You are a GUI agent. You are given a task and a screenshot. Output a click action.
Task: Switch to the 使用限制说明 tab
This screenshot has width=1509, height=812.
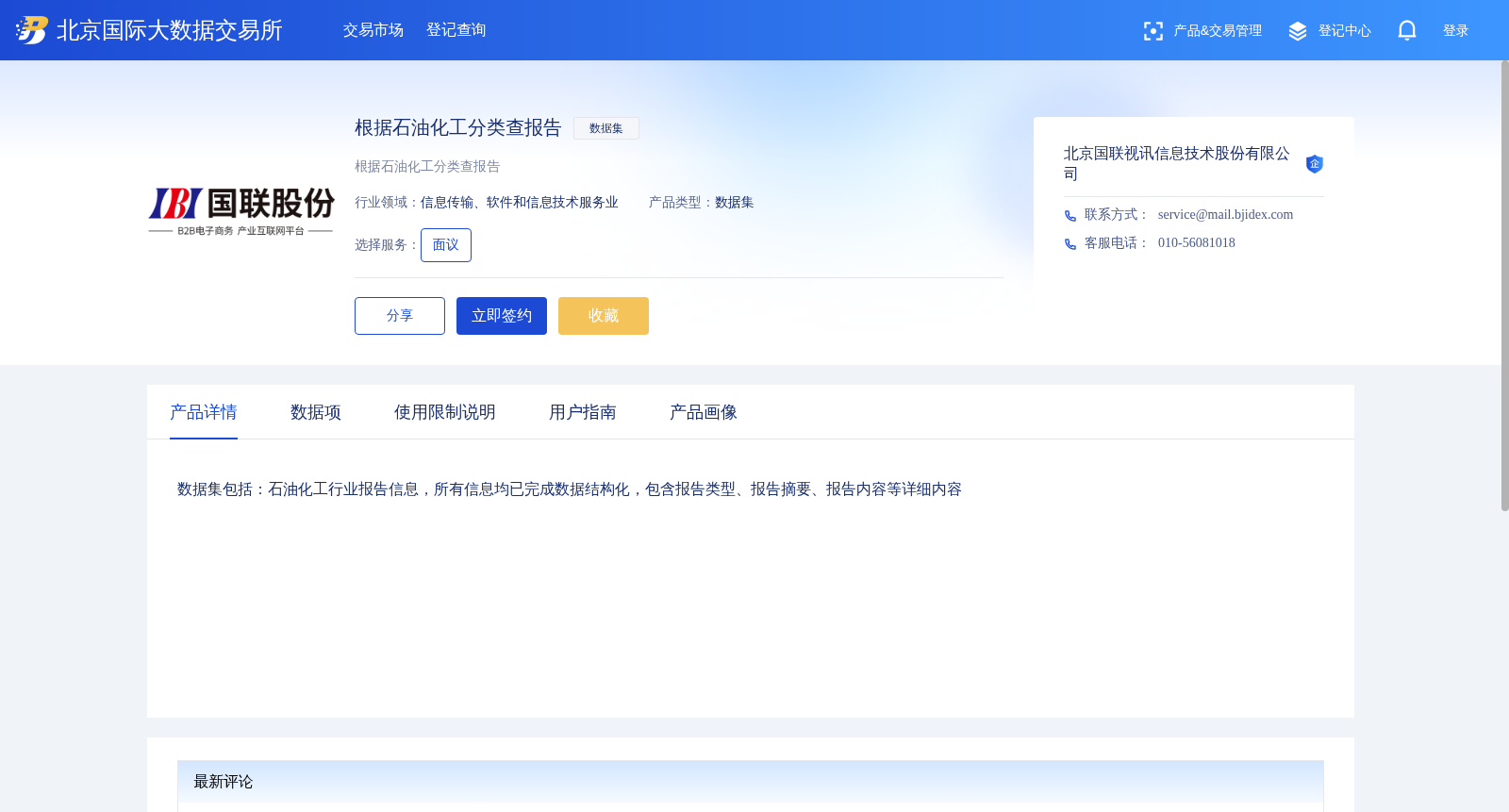tap(445, 412)
